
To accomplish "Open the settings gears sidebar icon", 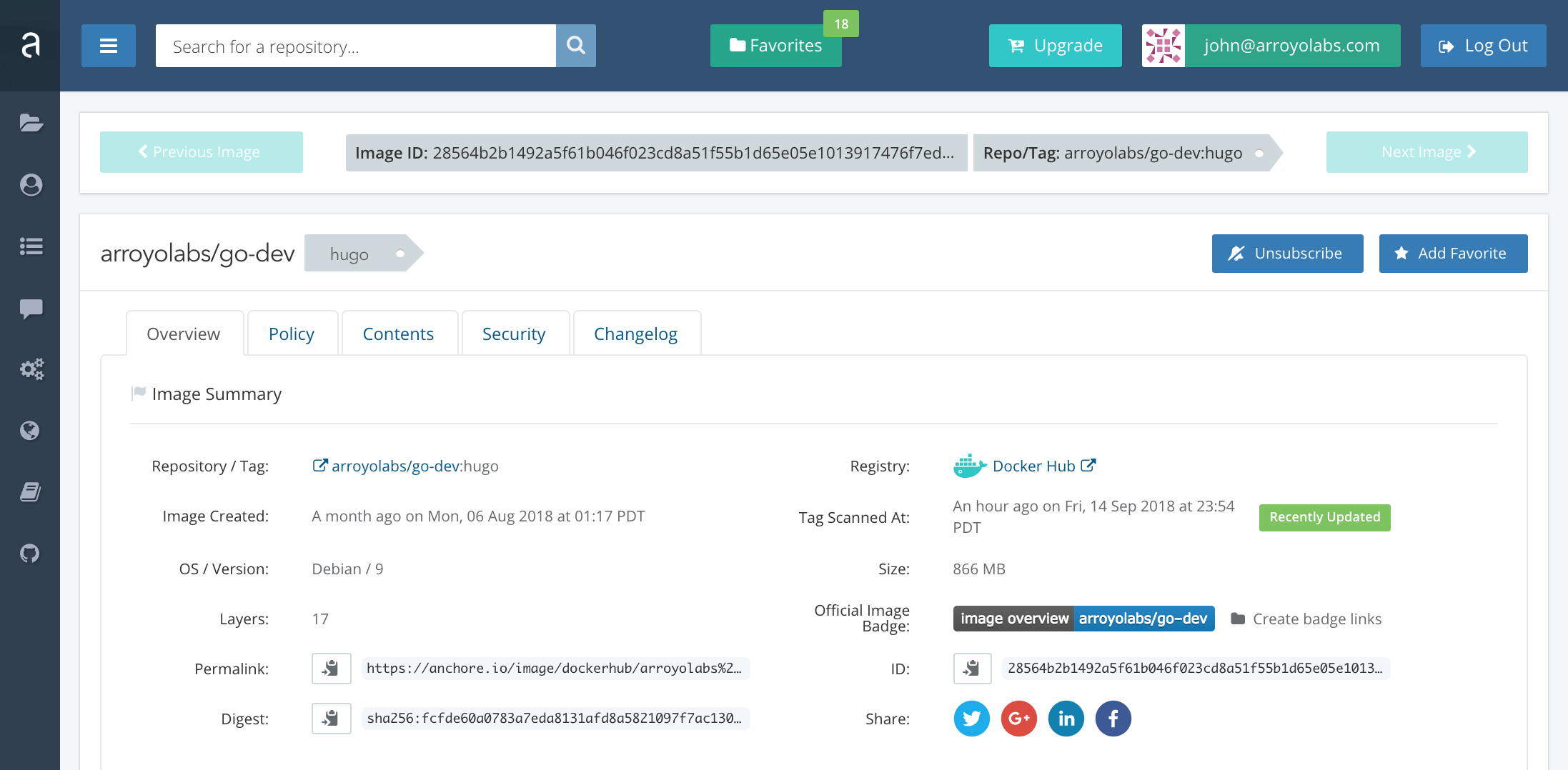I will [x=31, y=369].
